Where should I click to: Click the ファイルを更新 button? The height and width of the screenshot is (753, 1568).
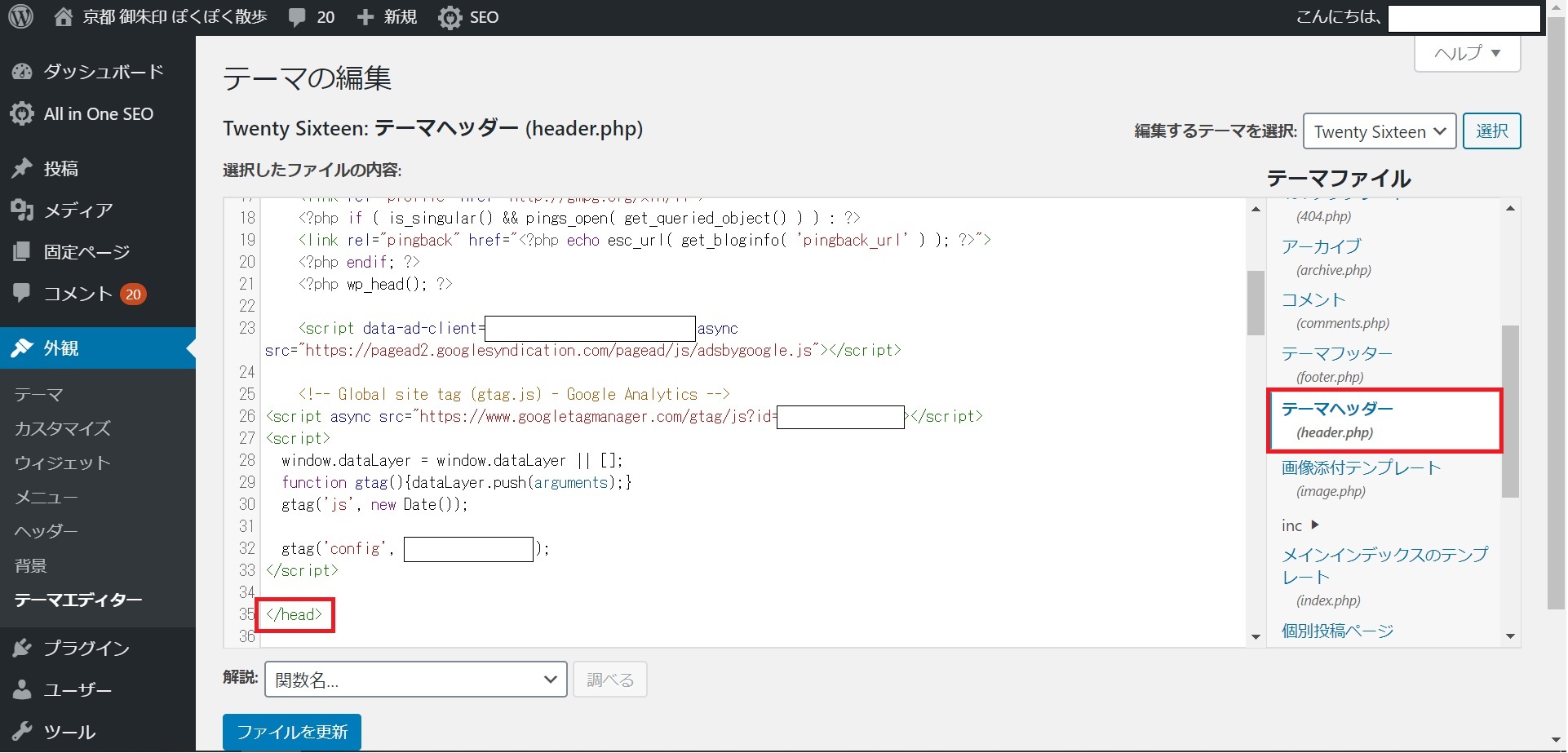coord(292,732)
